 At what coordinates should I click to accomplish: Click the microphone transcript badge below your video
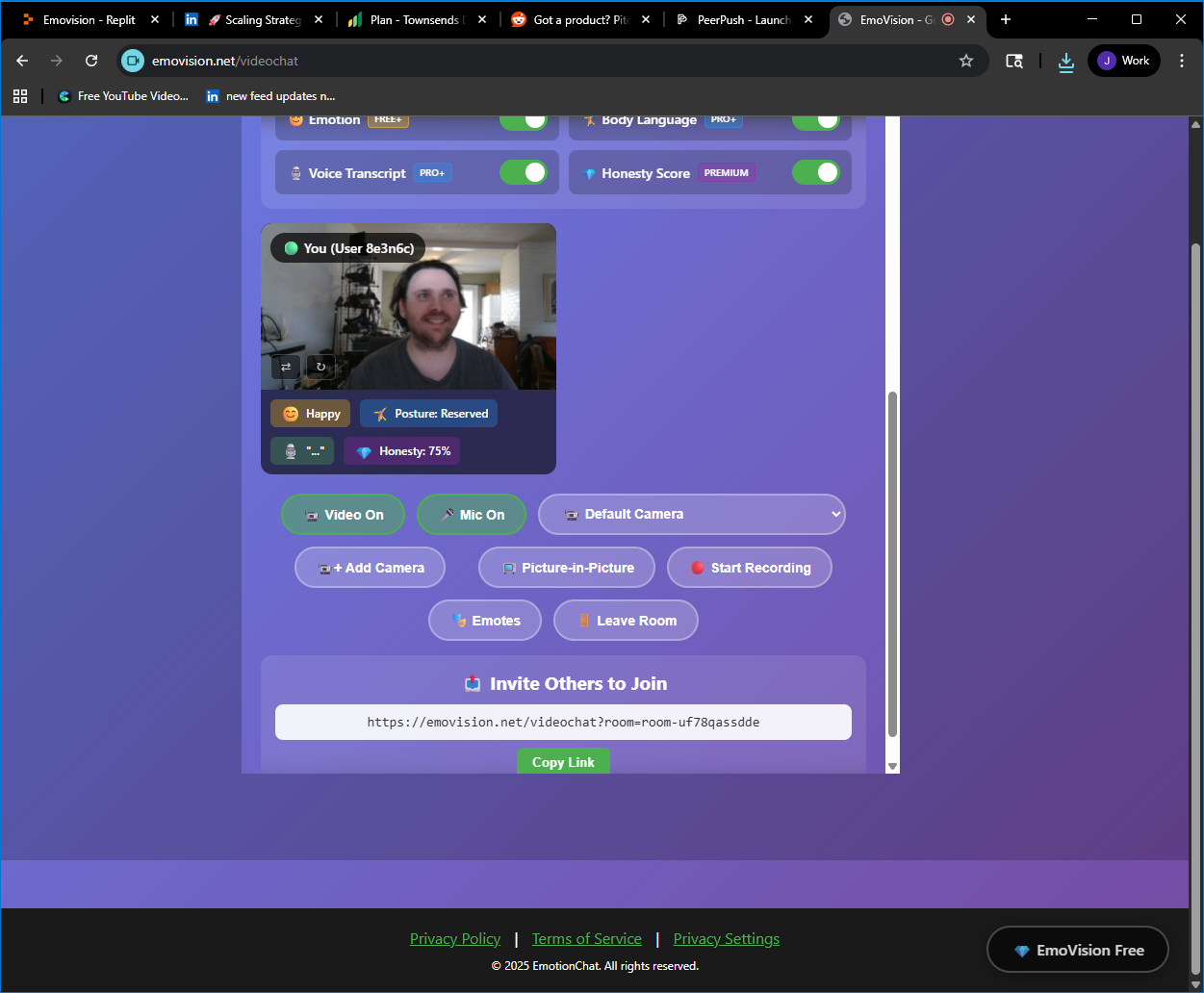point(301,450)
